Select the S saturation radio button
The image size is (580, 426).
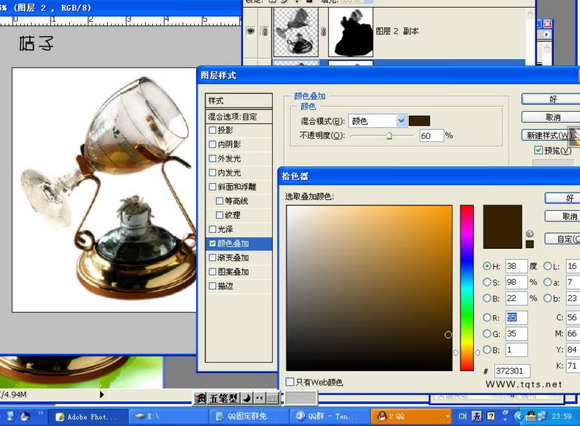(x=487, y=282)
